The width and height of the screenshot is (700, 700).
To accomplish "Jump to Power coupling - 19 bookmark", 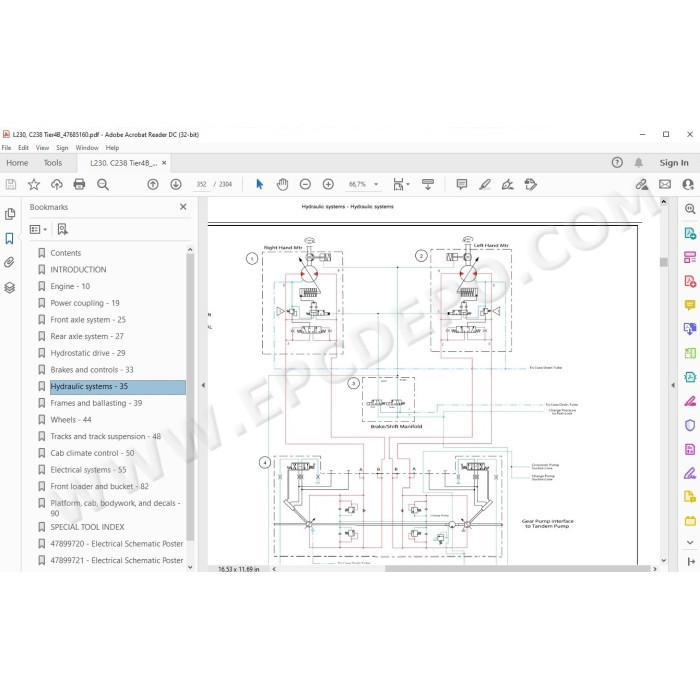I will point(85,303).
